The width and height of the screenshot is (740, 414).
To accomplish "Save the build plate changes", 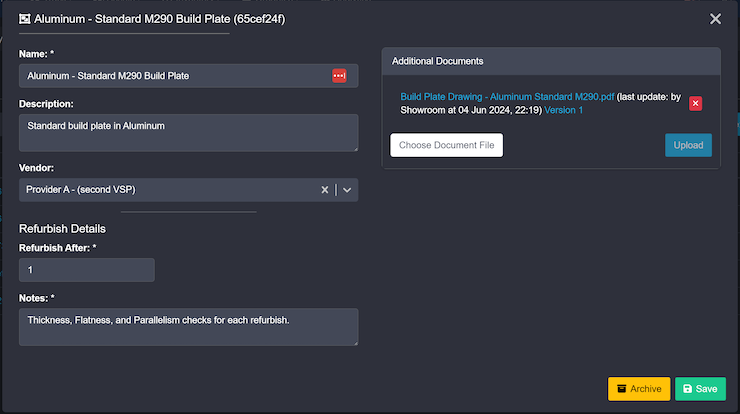I will point(700,389).
